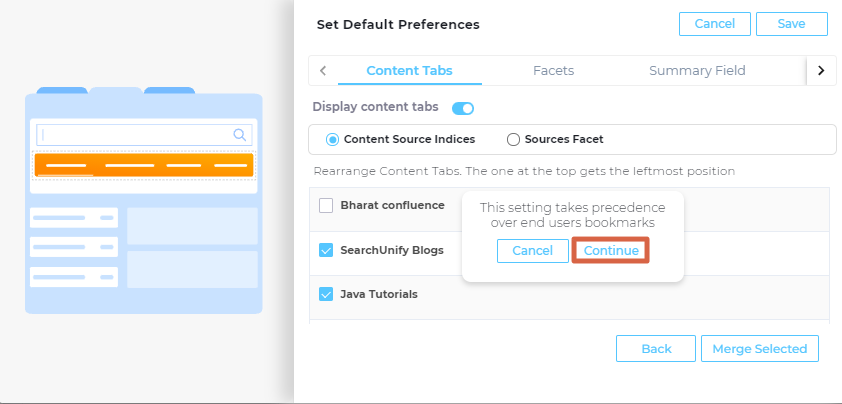This screenshot has width=842, height=404.
Task: Uncheck the SearchUnify Blogs checkbox
Action: click(326, 250)
